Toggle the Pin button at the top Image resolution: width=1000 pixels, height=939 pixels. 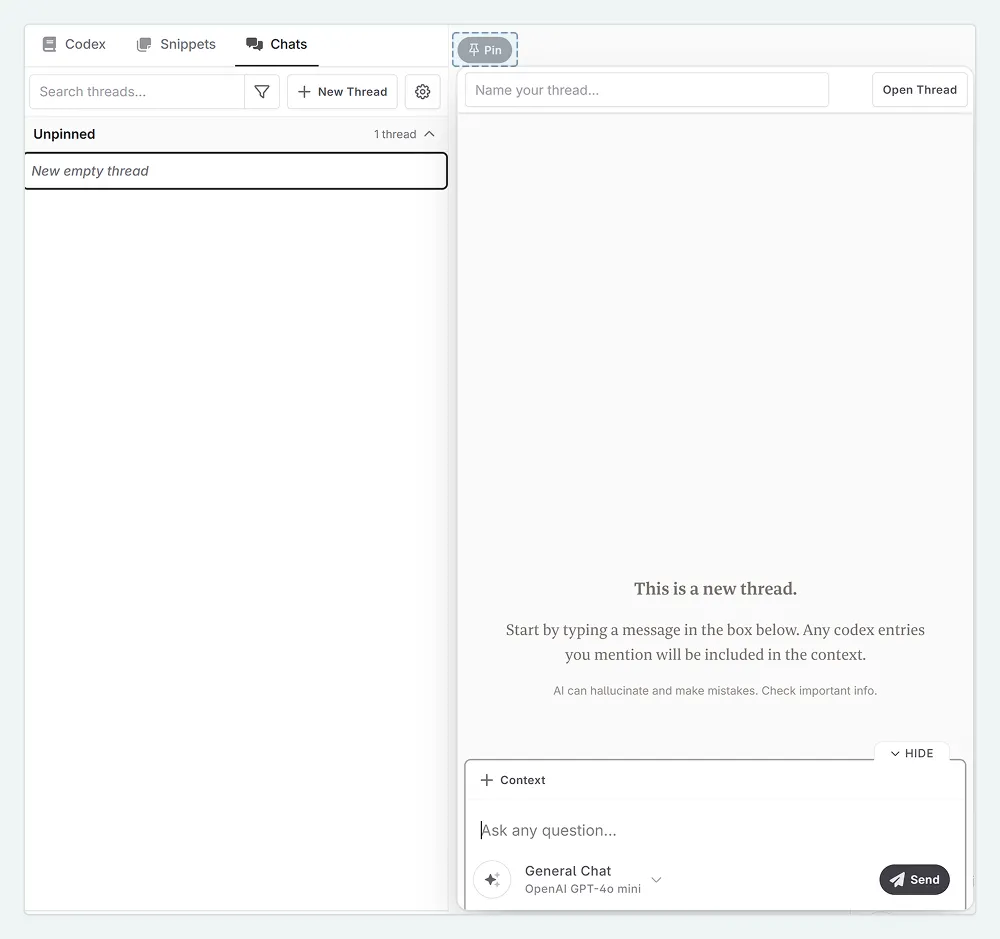coord(484,48)
